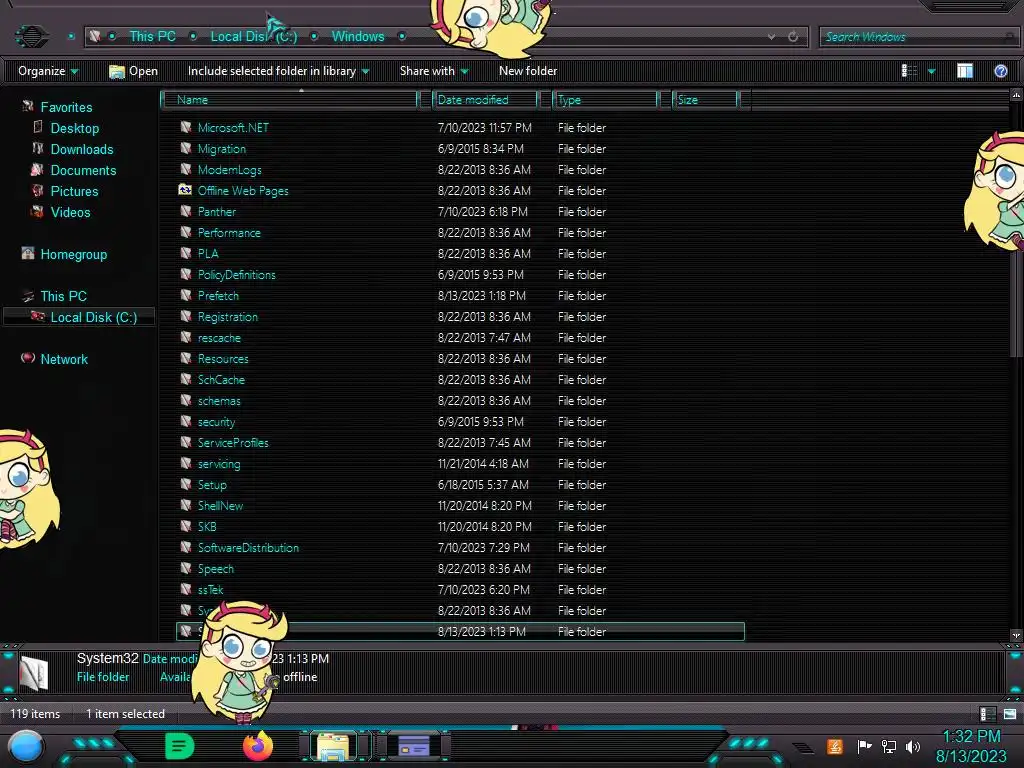The width and height of the screenshot is (1024, 768).
Task: Change view using the view layout icon
Action: click(909, 71)
